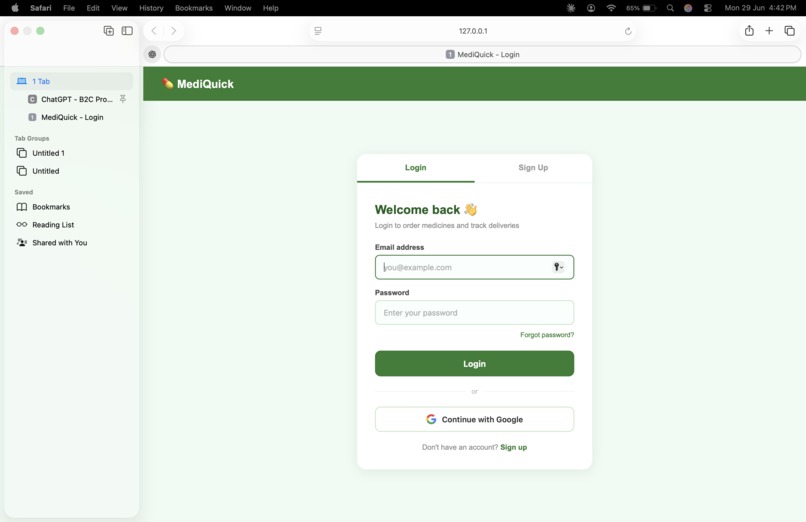Open the password autofill key dropdown
The height and width of the screenshot is (522, 806).
click(558, 267)
